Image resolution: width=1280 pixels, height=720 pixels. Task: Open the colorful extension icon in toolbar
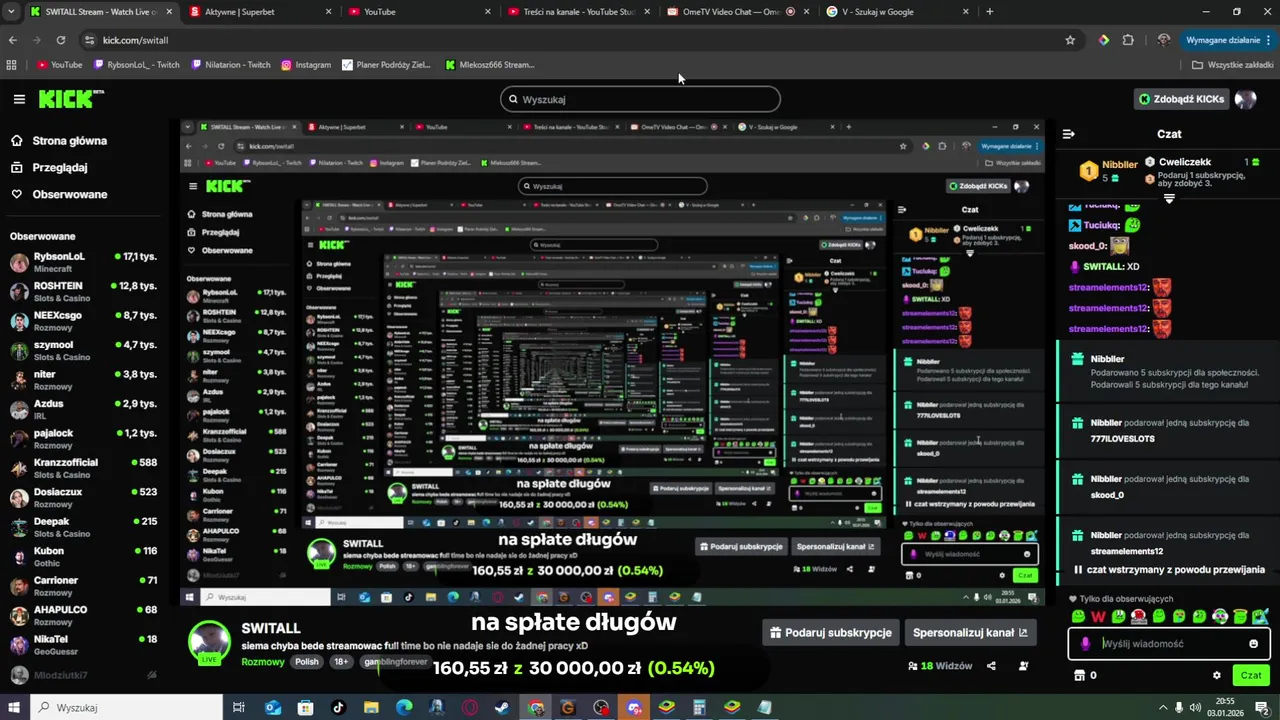pos(1103,40)
